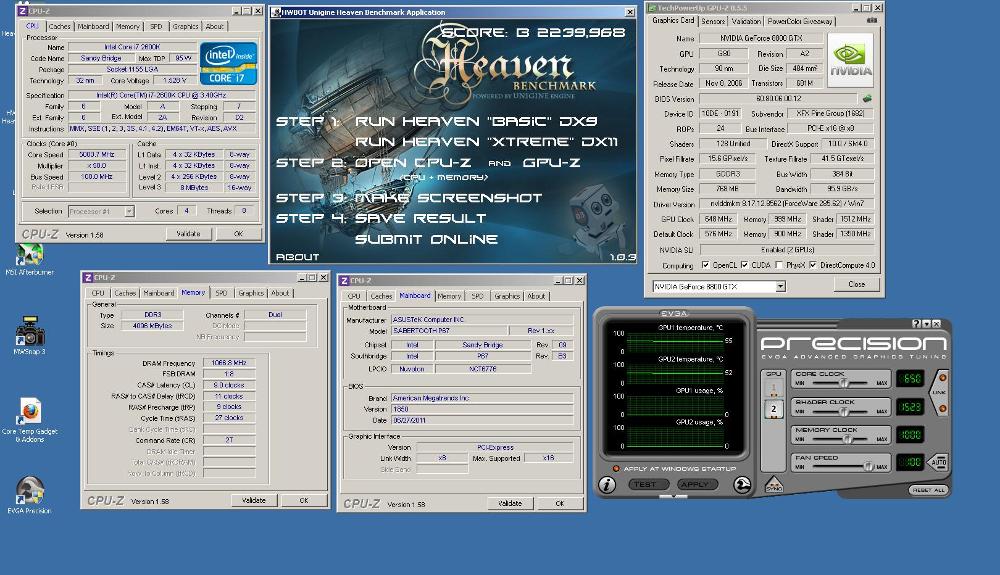Select GPU 1 in Precision
The height and width of the screenshot is (575, 1000).
[x=774, y=388]
